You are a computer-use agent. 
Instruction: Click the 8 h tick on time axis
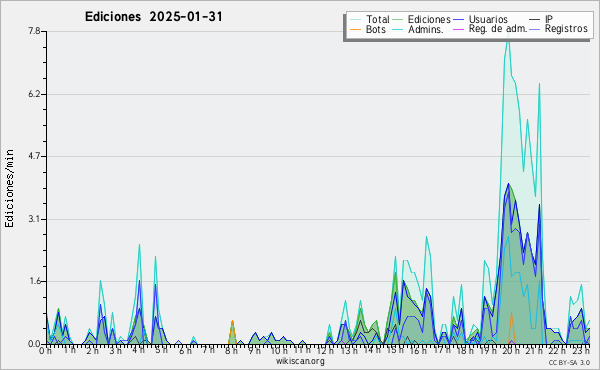232,350
